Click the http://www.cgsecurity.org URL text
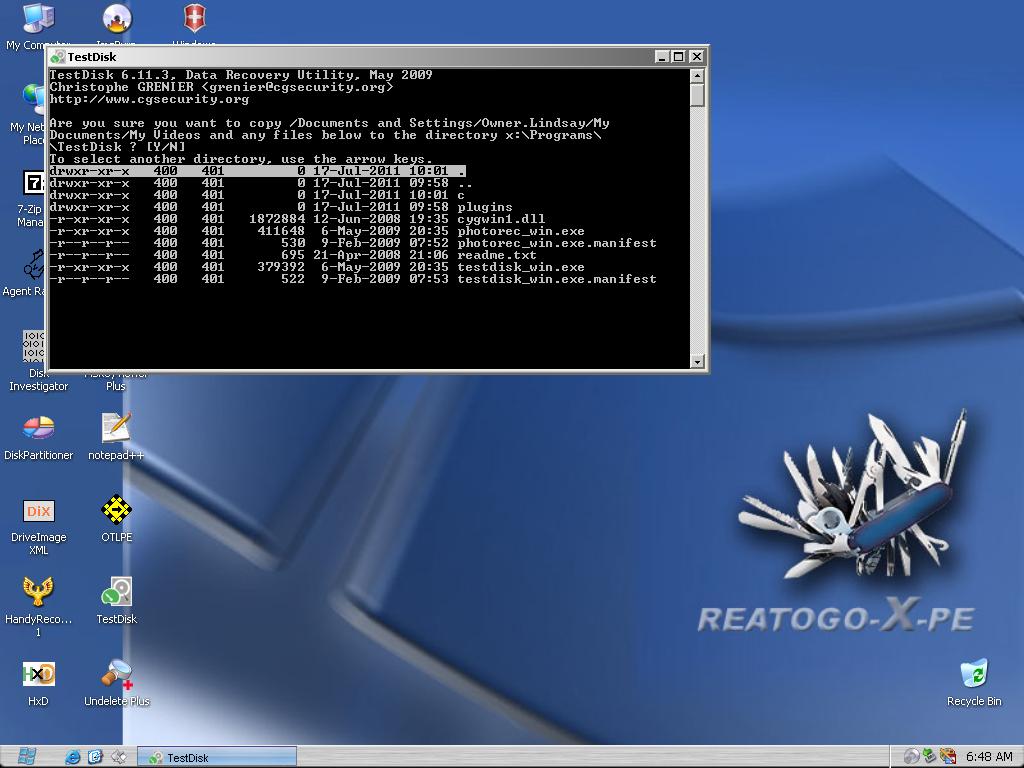Viewport: 1024px width, 768px height. pyautogui.click(x=149, y=99)
